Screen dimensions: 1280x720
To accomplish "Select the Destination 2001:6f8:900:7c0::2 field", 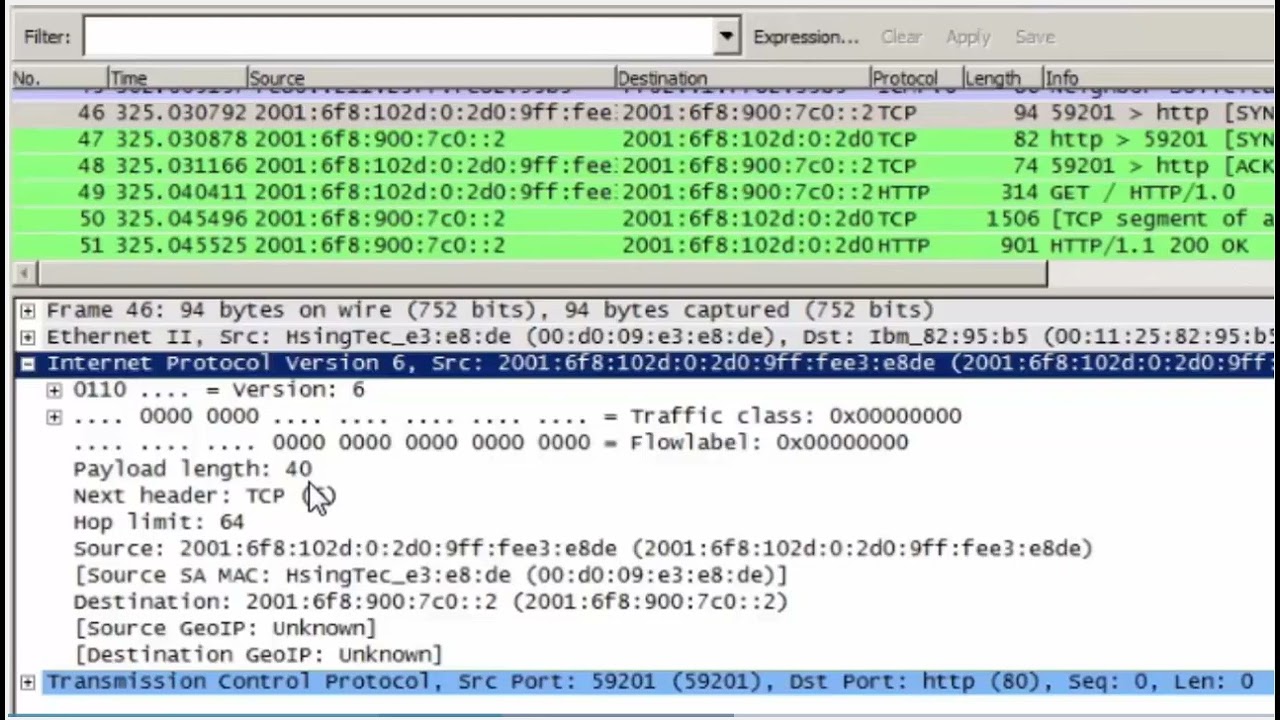I will (x=430, y=602).
